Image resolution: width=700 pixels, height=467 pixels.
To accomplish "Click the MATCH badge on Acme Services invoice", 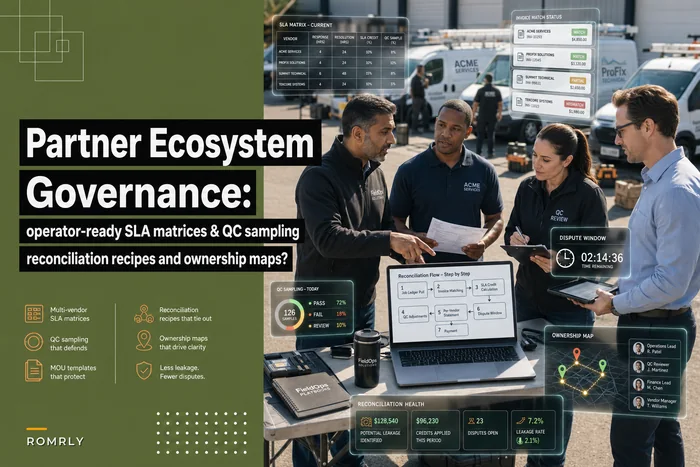I will 579,33.
